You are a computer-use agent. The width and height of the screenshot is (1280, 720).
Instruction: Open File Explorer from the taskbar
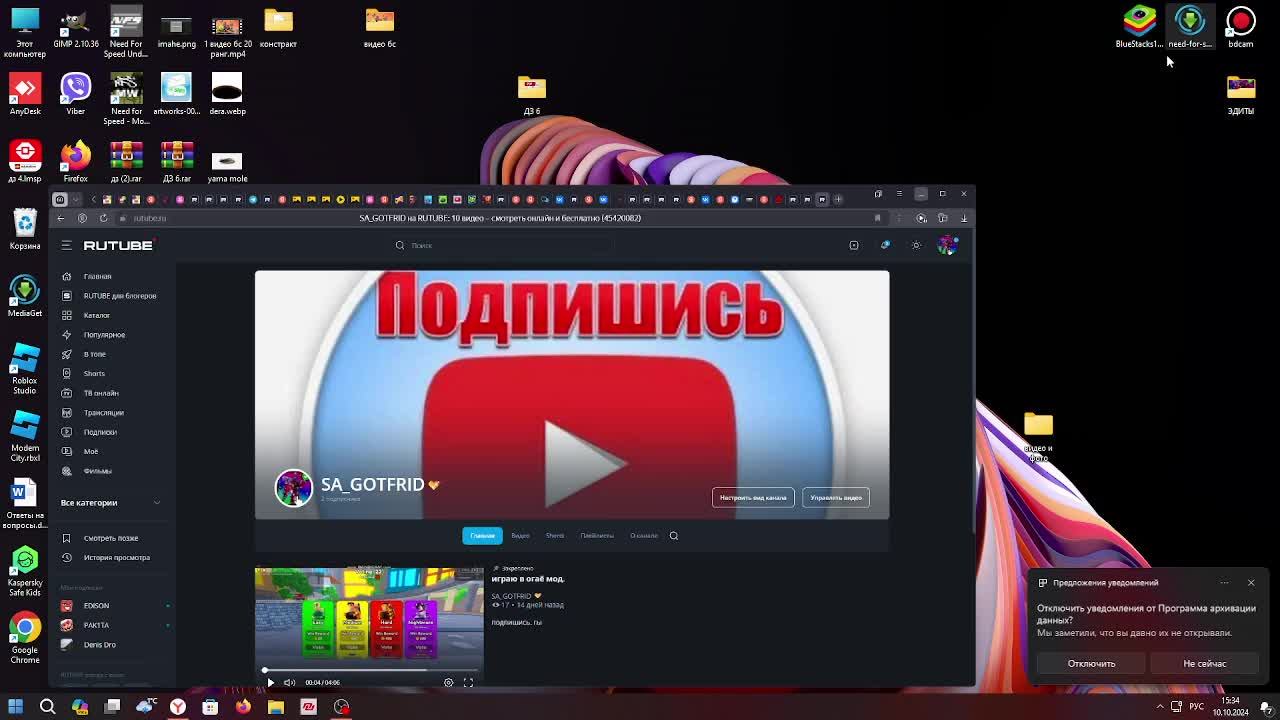click(x=276, y=707)
